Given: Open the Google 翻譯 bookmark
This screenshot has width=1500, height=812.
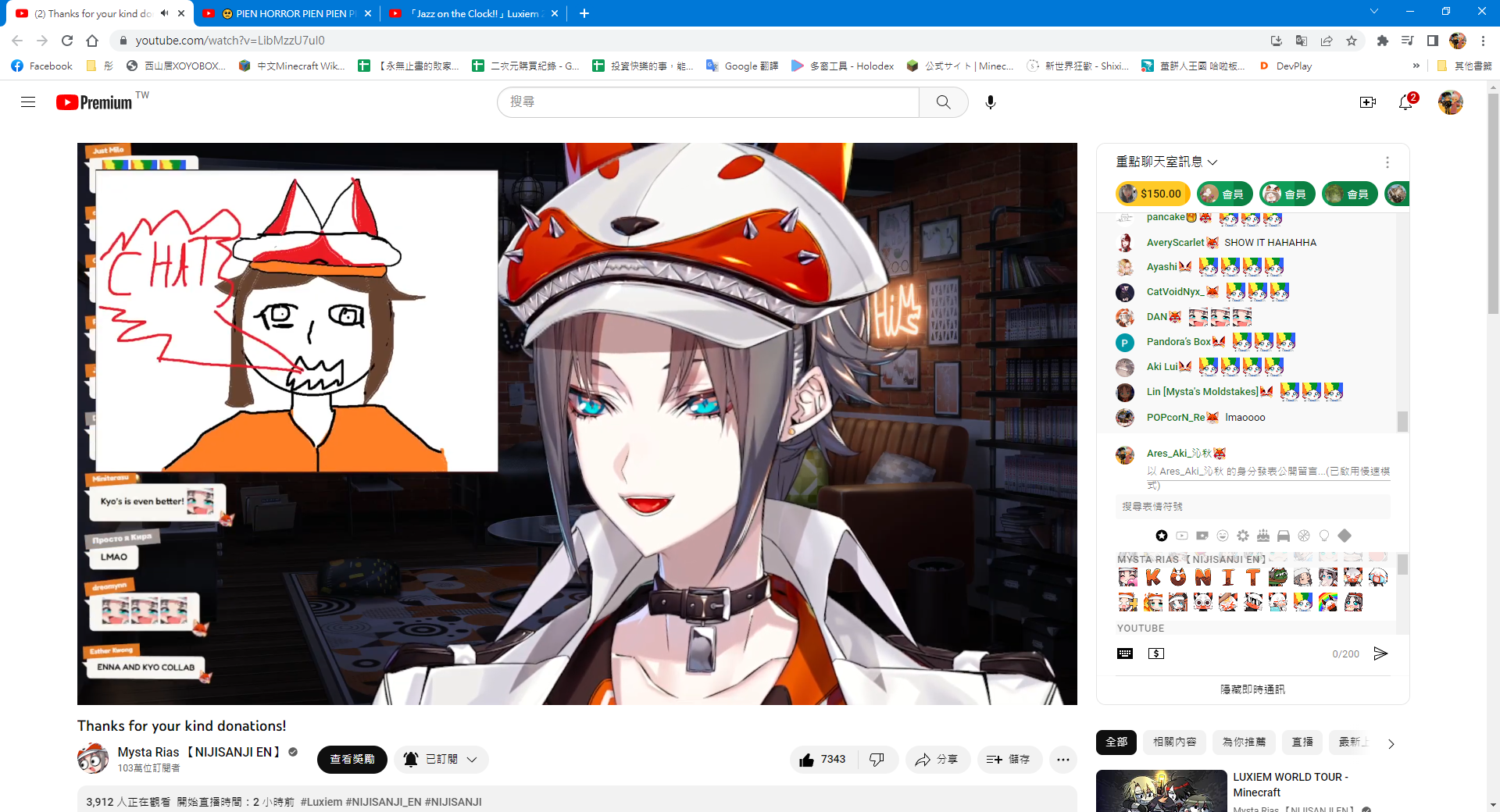Looking at the screenshot, I should [x=742, y=66].
